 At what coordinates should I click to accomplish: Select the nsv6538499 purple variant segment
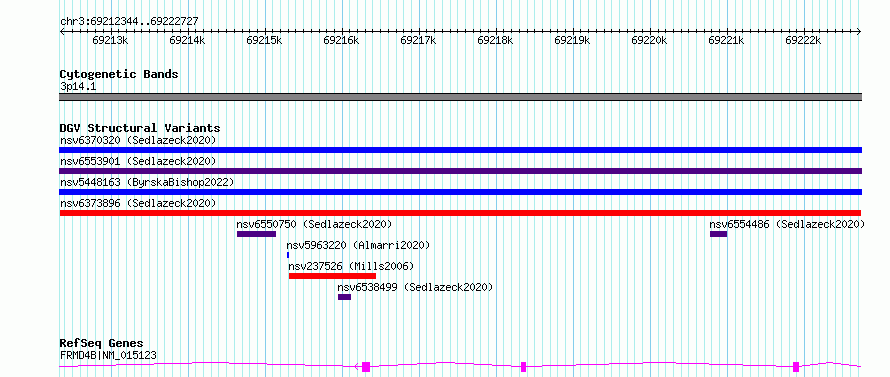pos(345,297)
